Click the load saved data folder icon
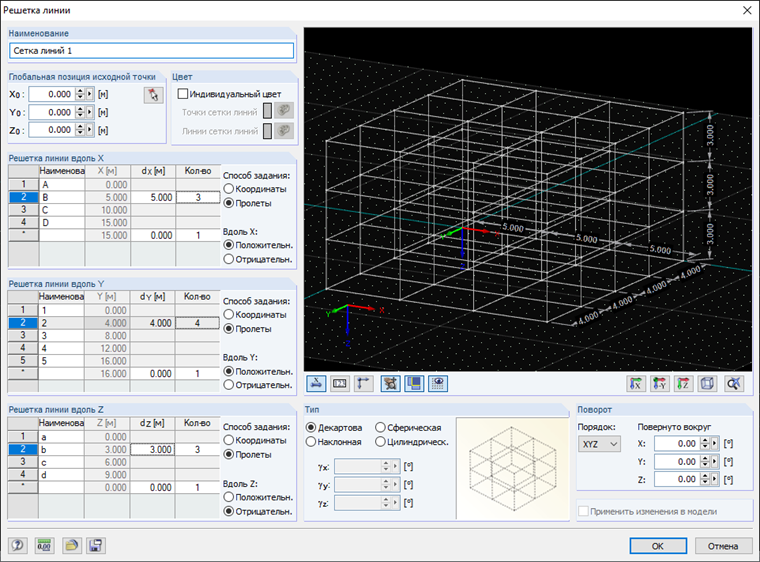760x562 pixels. click(71, 546)
